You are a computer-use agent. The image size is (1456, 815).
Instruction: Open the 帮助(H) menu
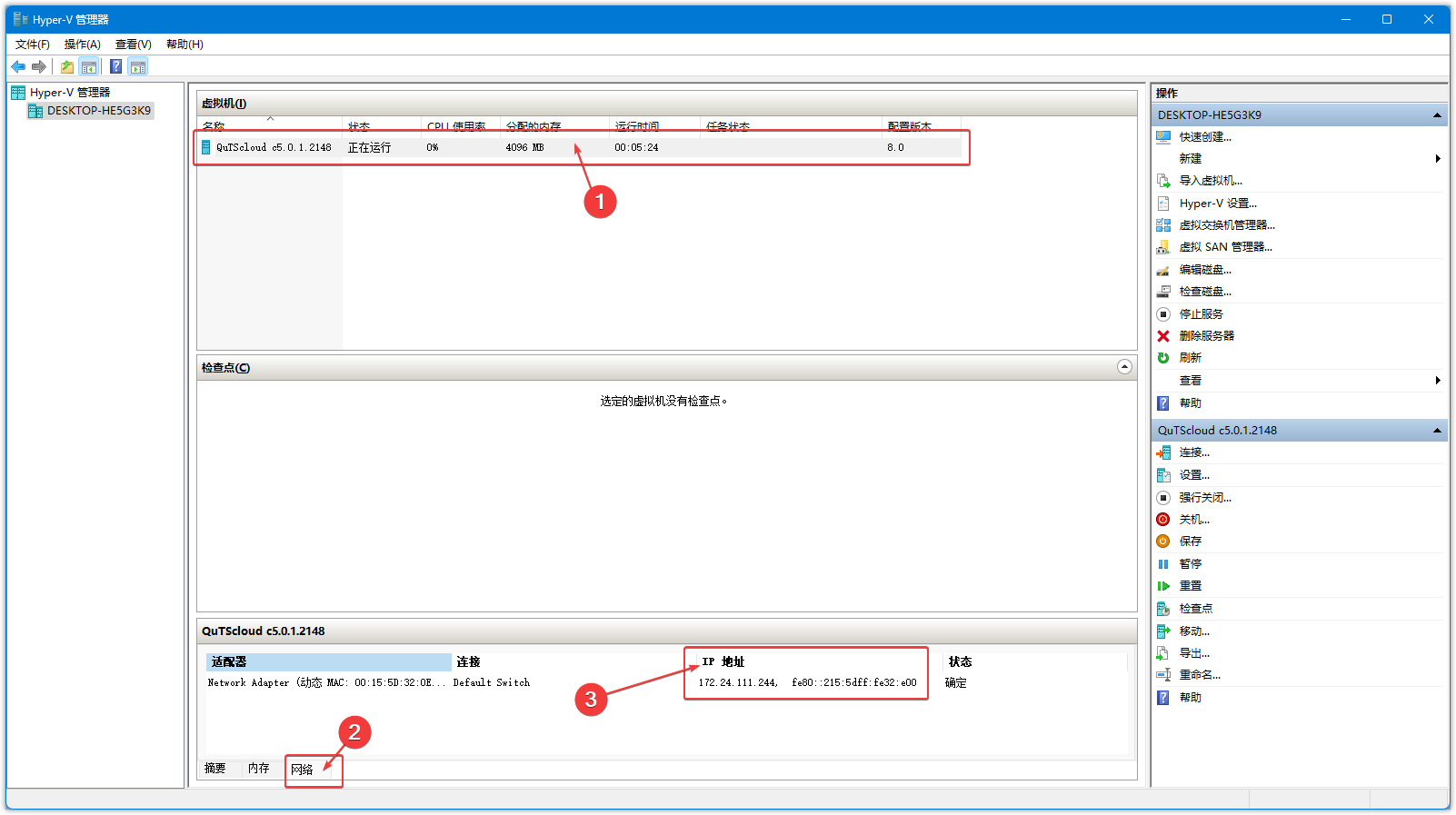pyautogui.click(x=184, y=45)
